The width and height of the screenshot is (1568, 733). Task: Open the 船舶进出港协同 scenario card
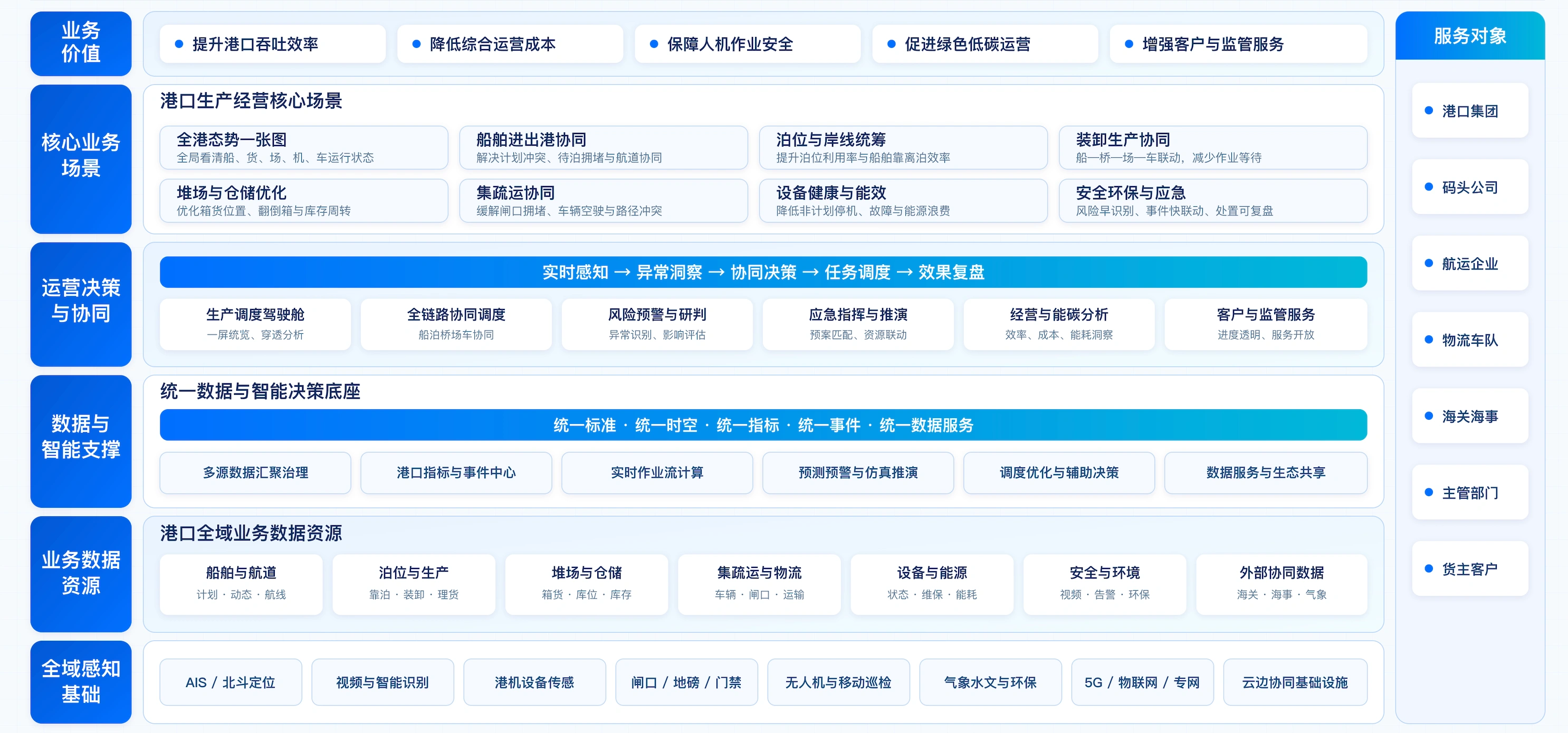(x=603, y=148)
